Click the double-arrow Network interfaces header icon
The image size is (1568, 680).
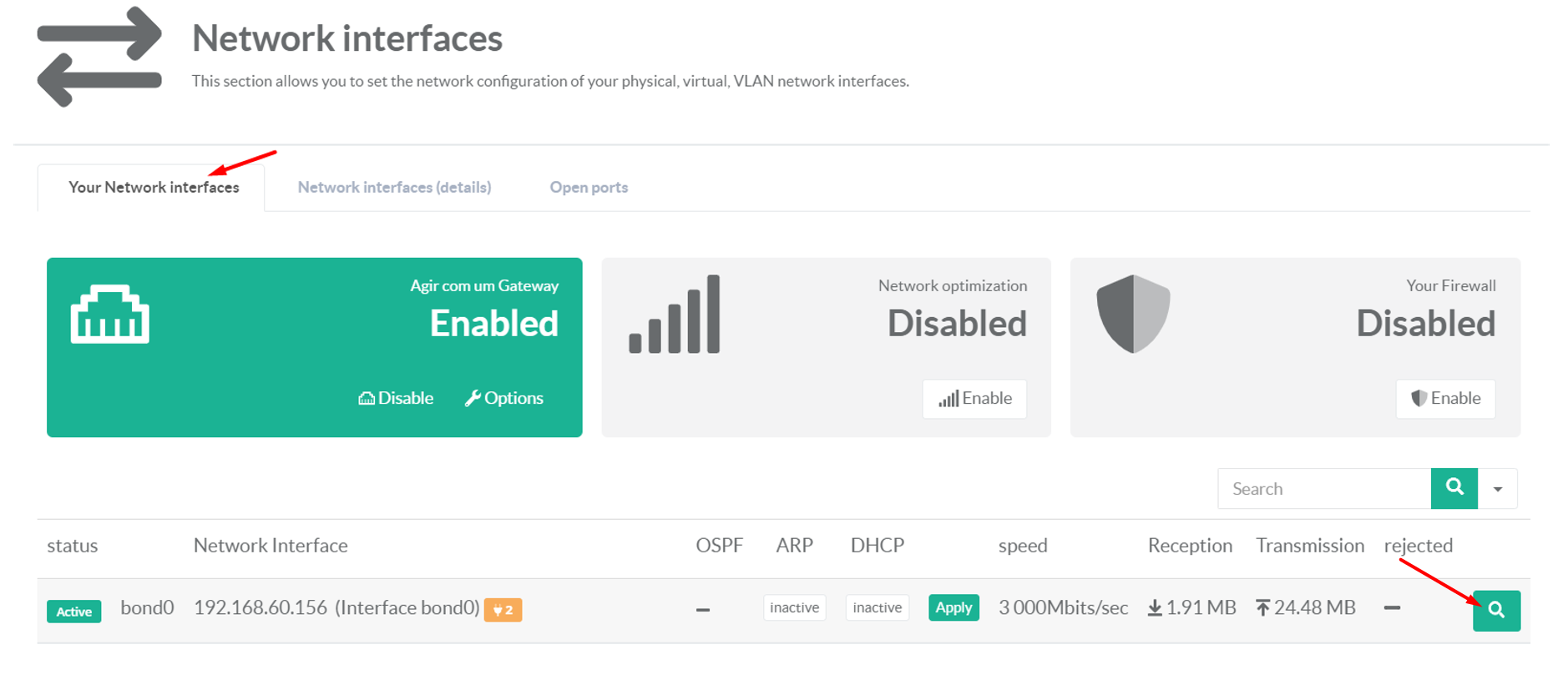(99, 57)
